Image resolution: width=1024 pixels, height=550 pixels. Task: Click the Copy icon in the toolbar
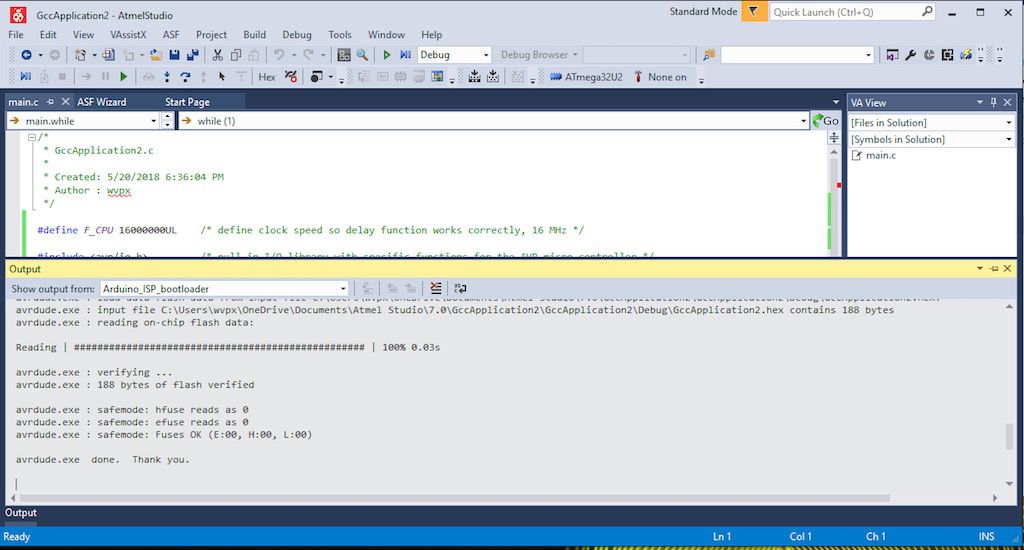coord(236,56)
